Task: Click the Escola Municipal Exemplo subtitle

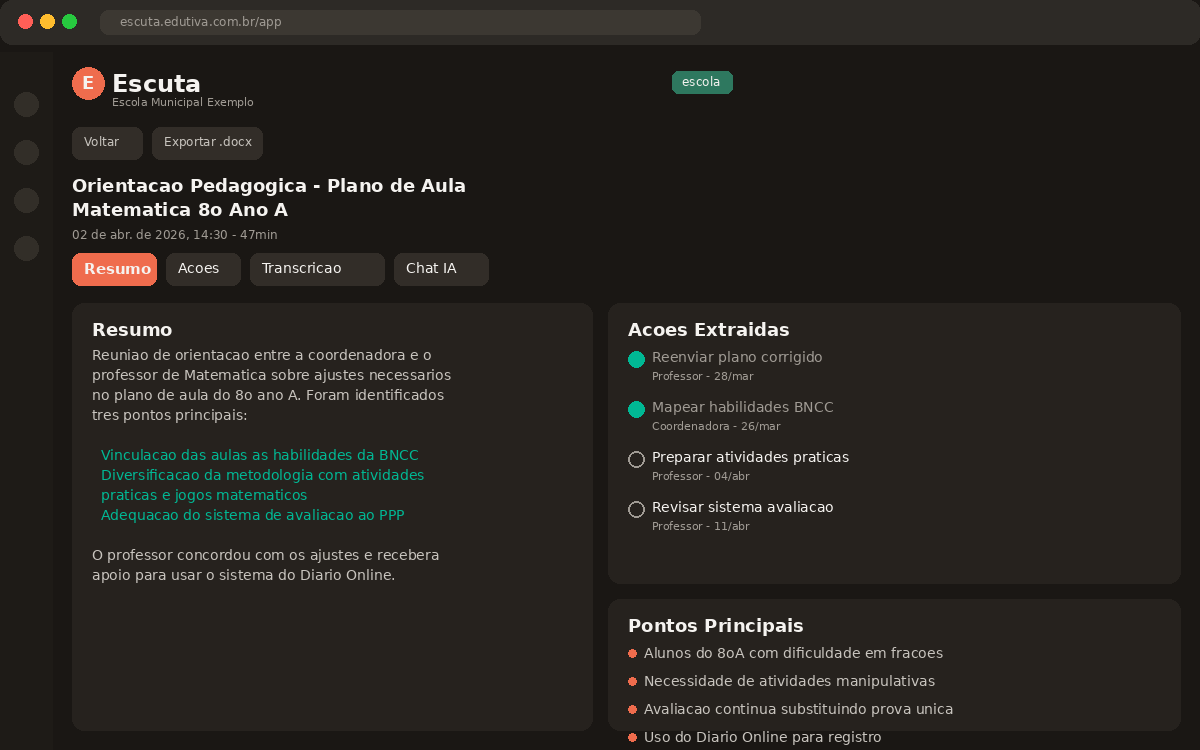Action: 183,103
